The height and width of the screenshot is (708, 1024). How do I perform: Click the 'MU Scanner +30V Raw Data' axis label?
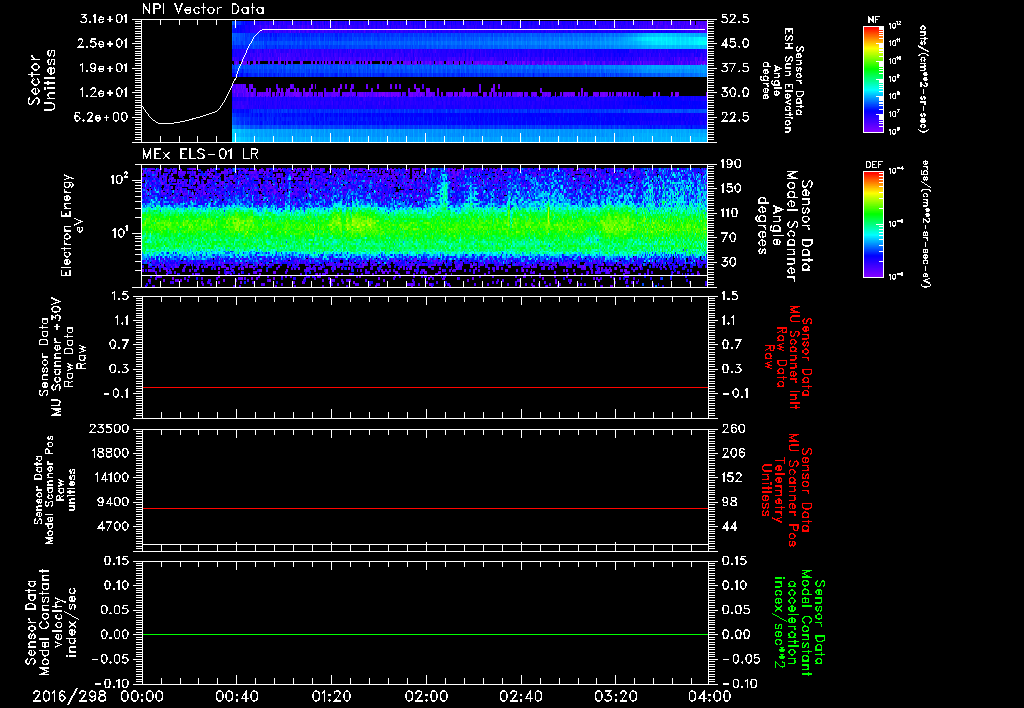click(62, 357)
